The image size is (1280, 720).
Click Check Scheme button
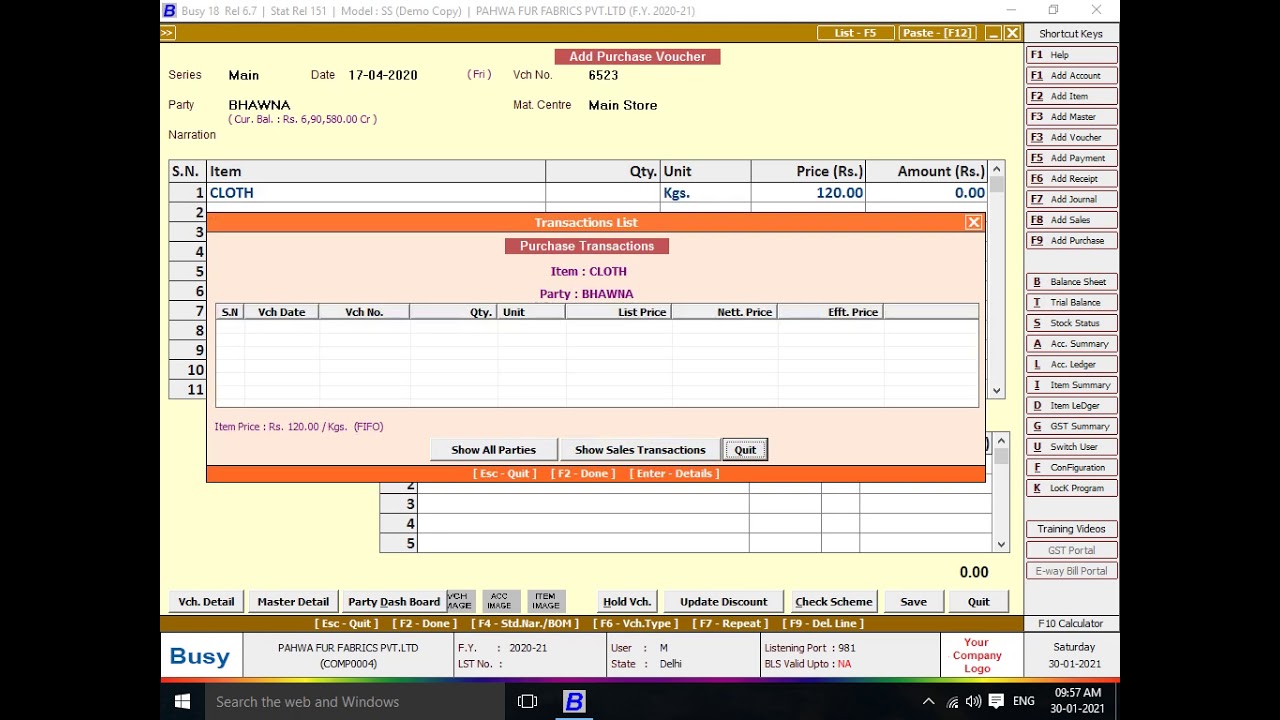(834, 602)
